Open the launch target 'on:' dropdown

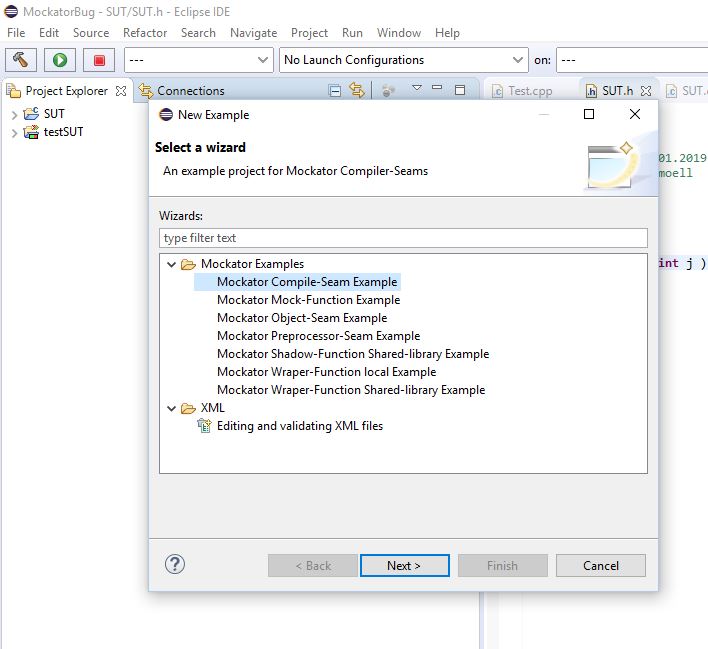[x=632, y=60]
